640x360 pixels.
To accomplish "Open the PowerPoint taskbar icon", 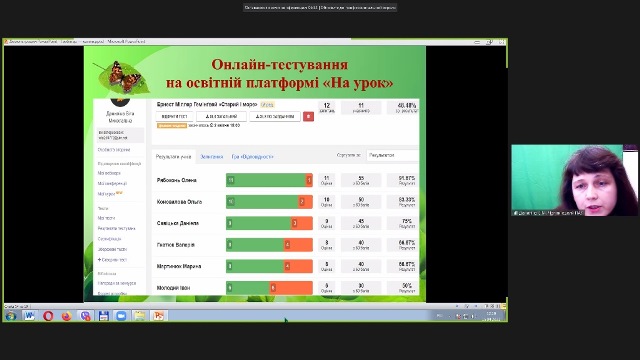I will 158,316.
